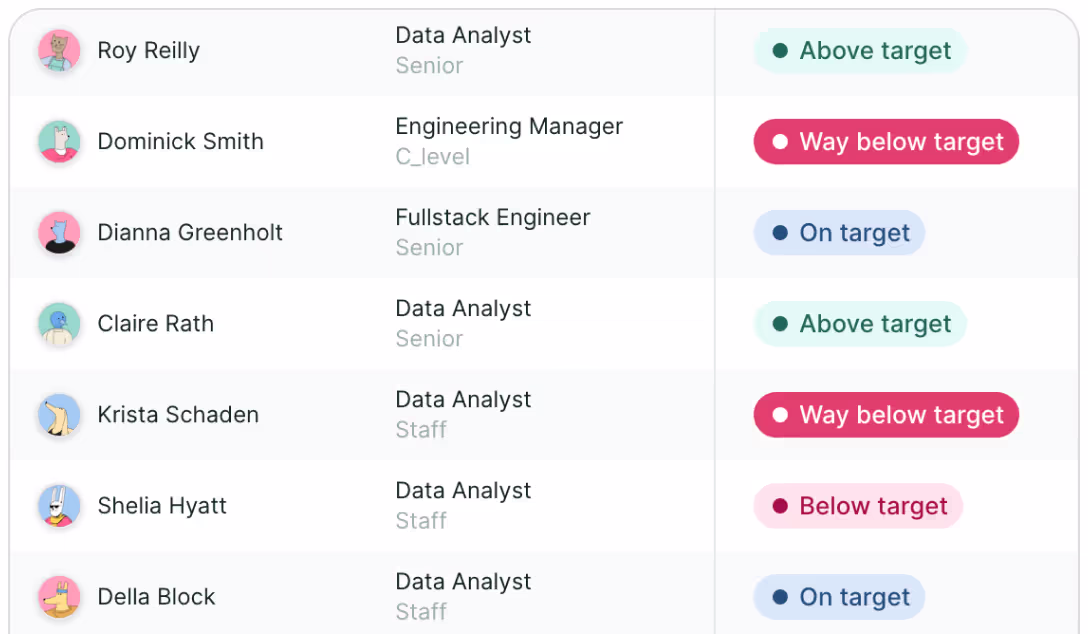
Task: Open Roy Reilly's name link
Action: coord(148,51)
